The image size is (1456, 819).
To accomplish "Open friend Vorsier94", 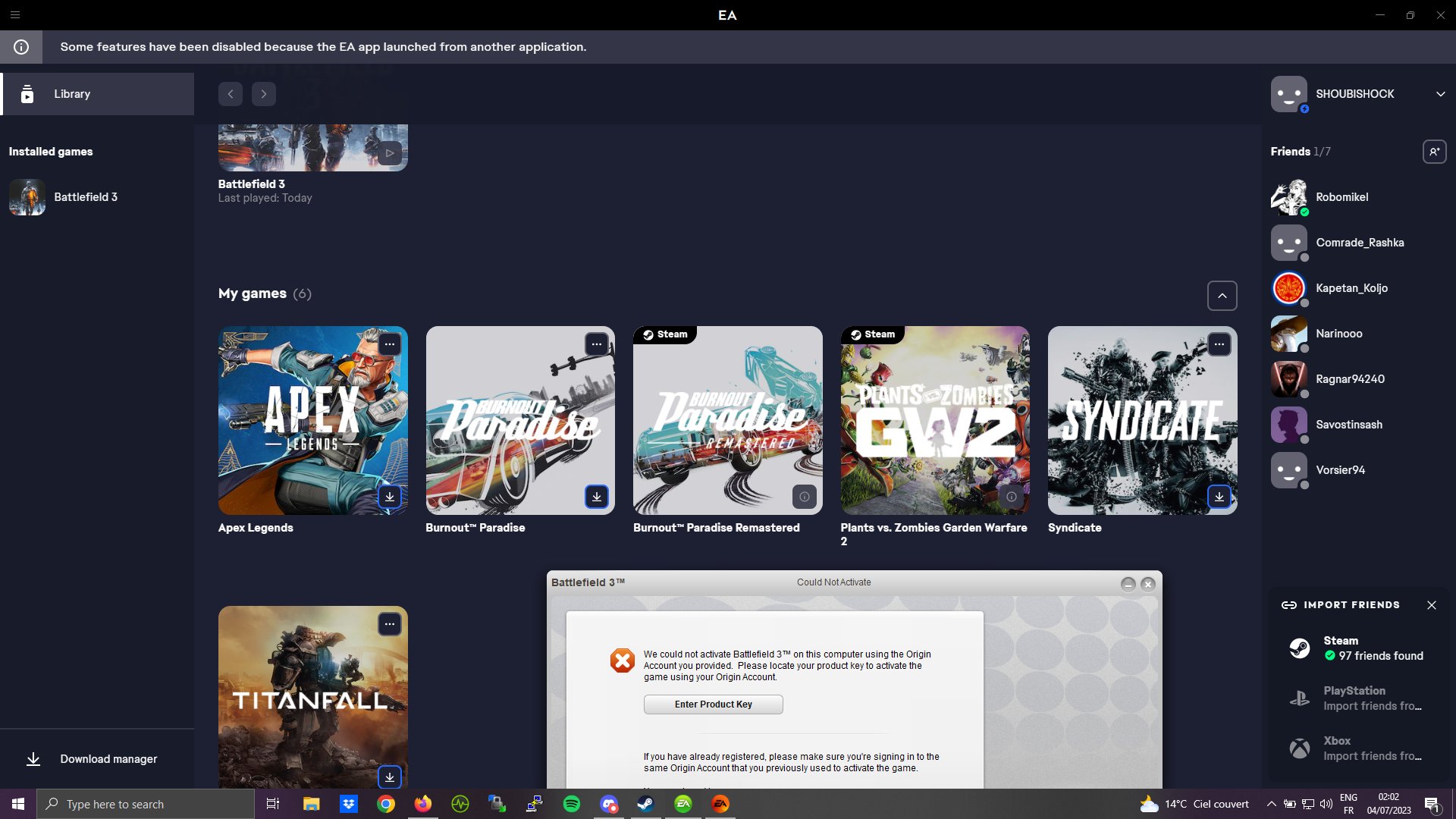I will coord(1357,470).
